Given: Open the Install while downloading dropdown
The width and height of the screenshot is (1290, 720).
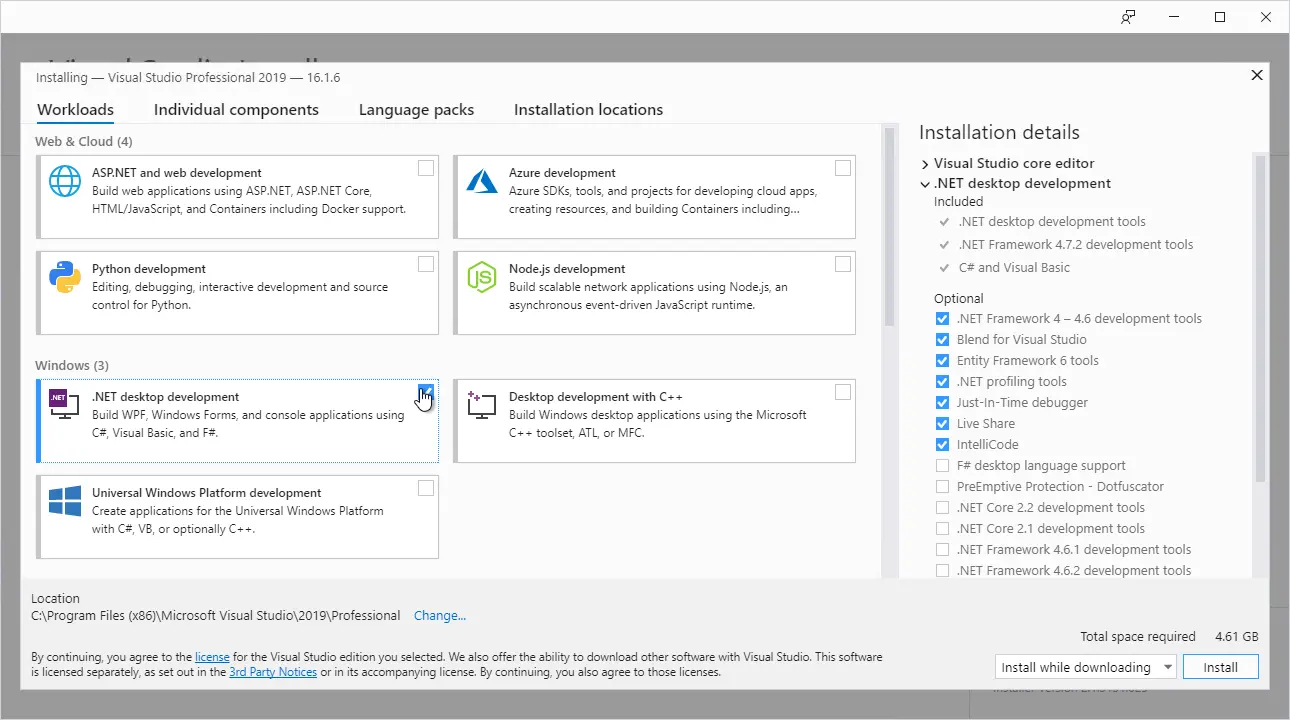Looking at the screenshot, I should pyautogui.click(x=1086, y=667).
